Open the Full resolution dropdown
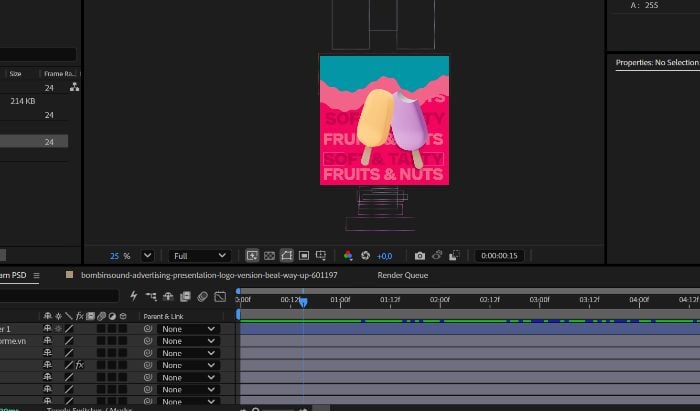Viewport: 700px width, 411px height. [199, 256]
